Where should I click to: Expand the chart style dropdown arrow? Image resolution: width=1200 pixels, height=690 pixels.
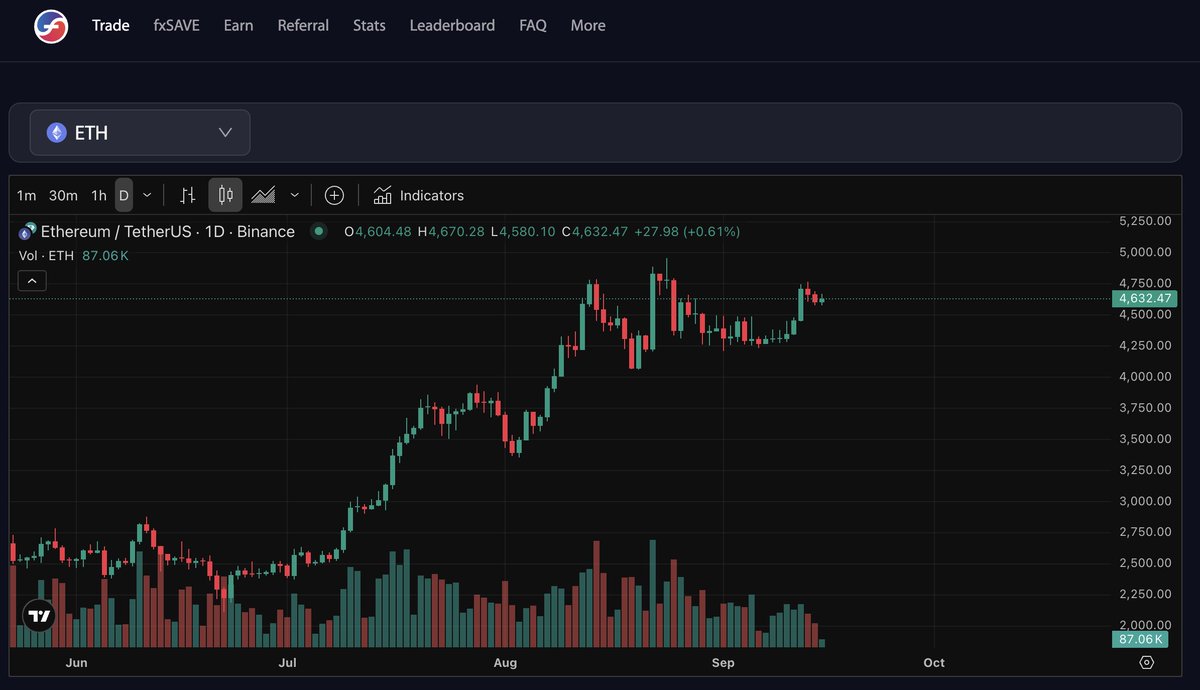[294, 195]
